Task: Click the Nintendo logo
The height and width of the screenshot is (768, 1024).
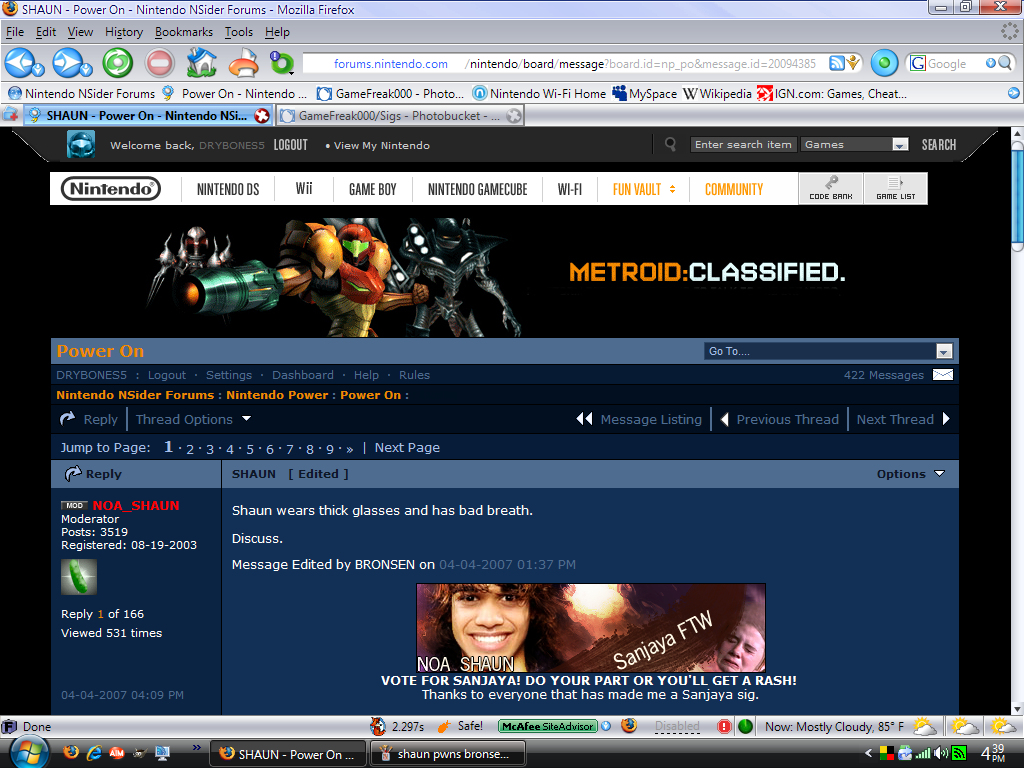Action: pos(111,189)
